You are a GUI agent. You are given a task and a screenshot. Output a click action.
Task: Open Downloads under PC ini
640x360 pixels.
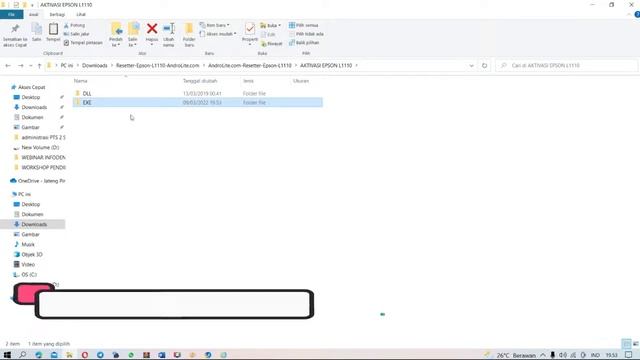pyautogui.click(x=34, y=224)
